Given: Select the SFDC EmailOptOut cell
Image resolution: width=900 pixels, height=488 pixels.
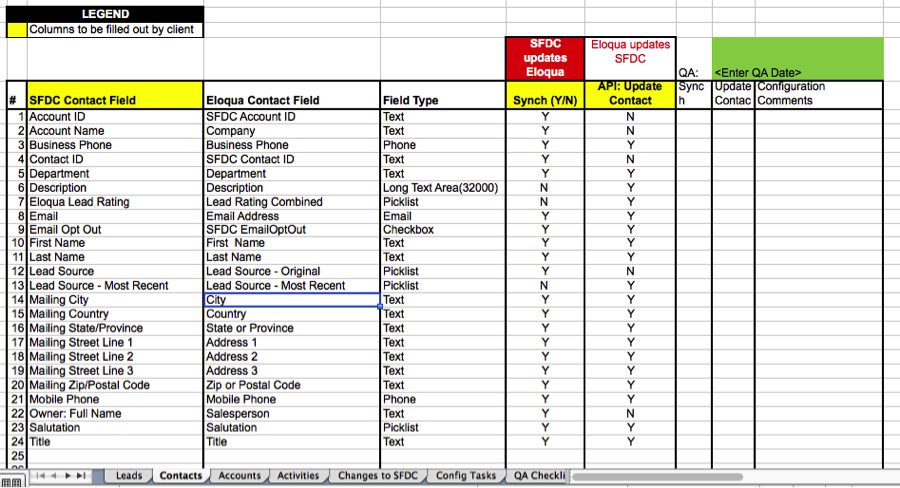Looking at the screenshot, I should (292, 230).
